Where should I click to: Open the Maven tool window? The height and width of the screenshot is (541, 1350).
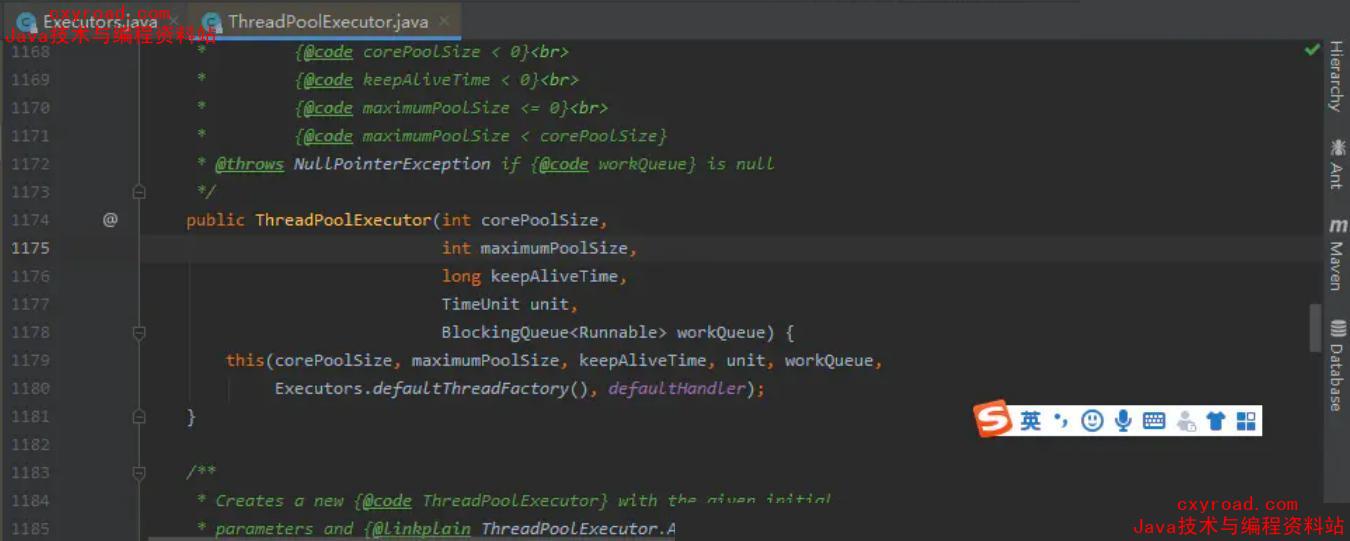click(x=1336, y=255)
